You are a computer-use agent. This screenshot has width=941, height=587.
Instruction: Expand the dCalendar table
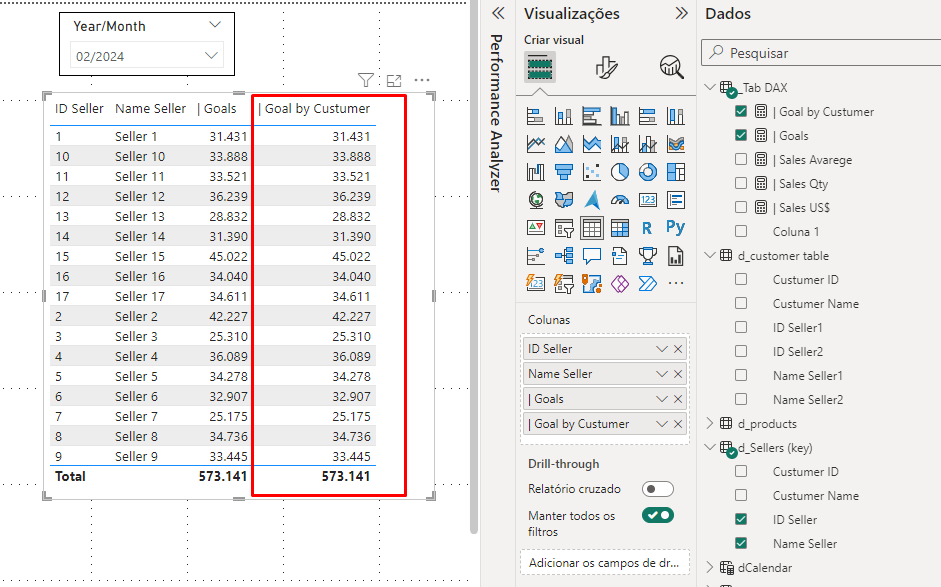(x=710, y=567)
